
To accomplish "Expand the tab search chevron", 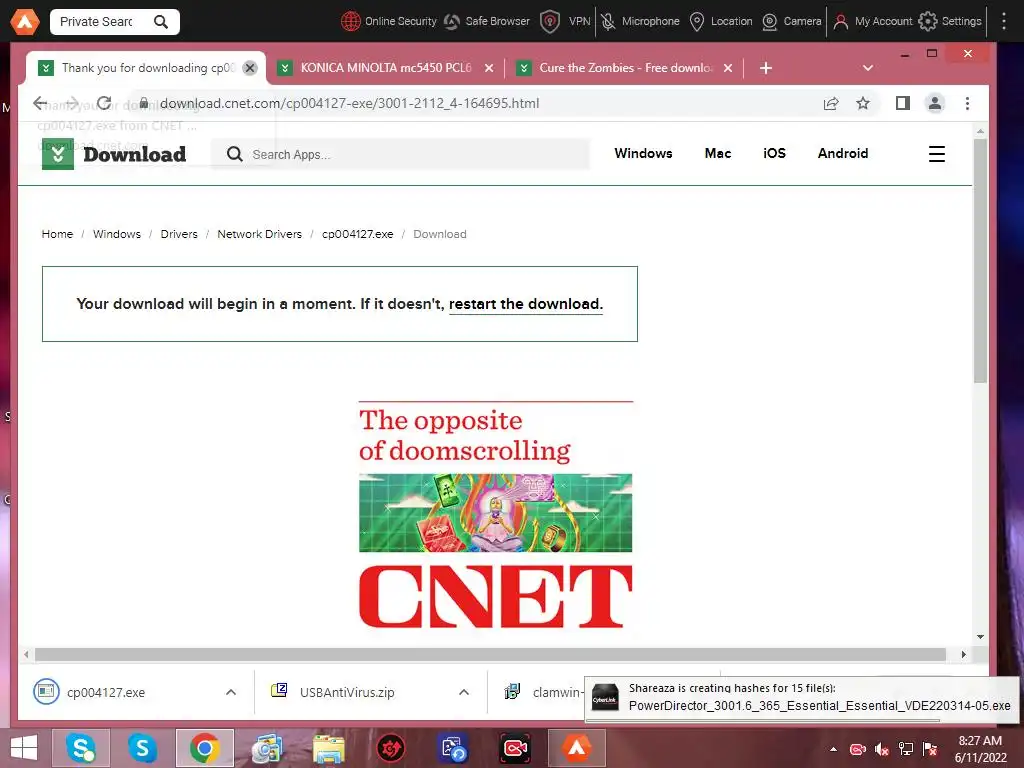I will tap(868, 68).
